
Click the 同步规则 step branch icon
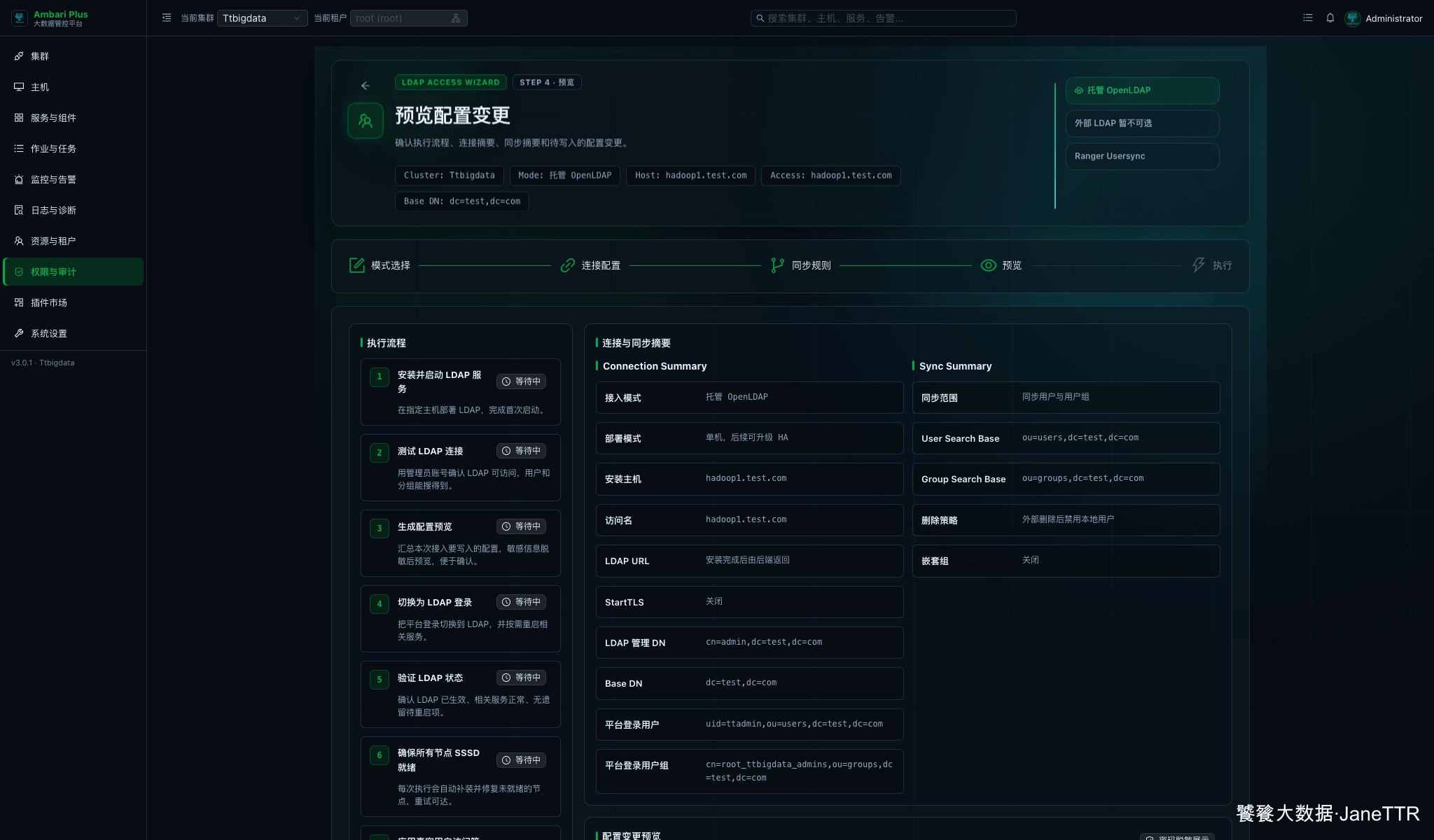778,265
